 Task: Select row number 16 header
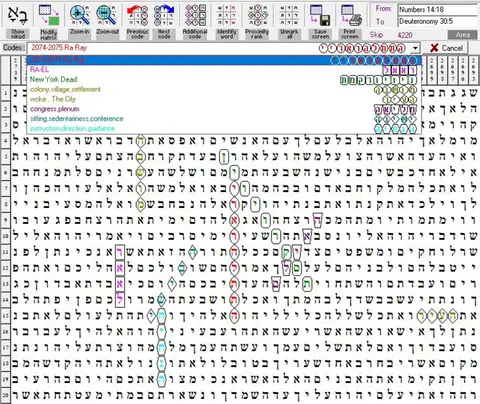point(6,331)
